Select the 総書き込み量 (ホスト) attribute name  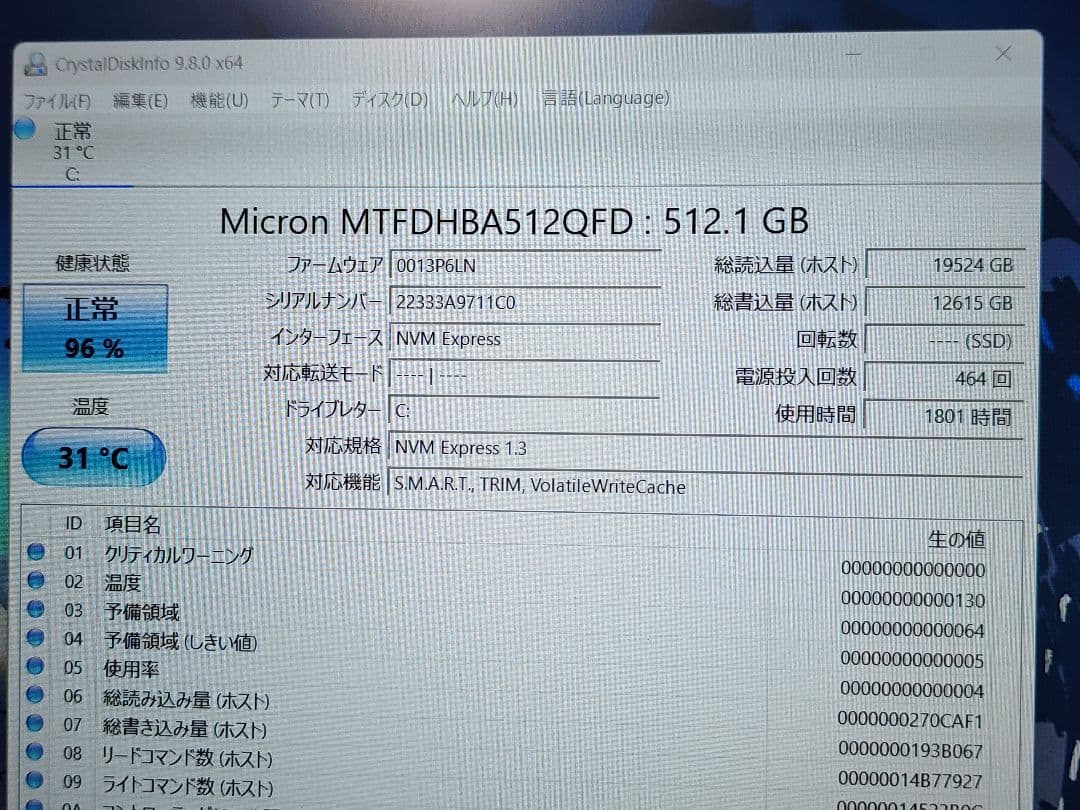pyautogui.click(x=185, y=728)
